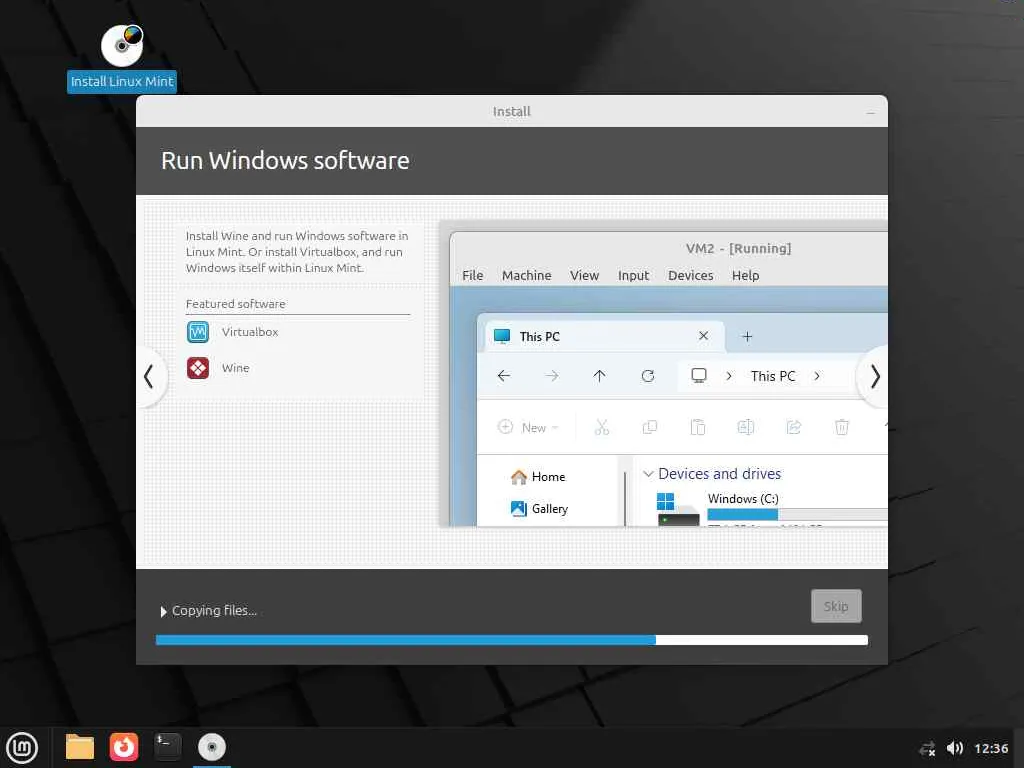The image size is (1024, 768).
Task: Select the Virtualbox label
Action: (250, 332)
